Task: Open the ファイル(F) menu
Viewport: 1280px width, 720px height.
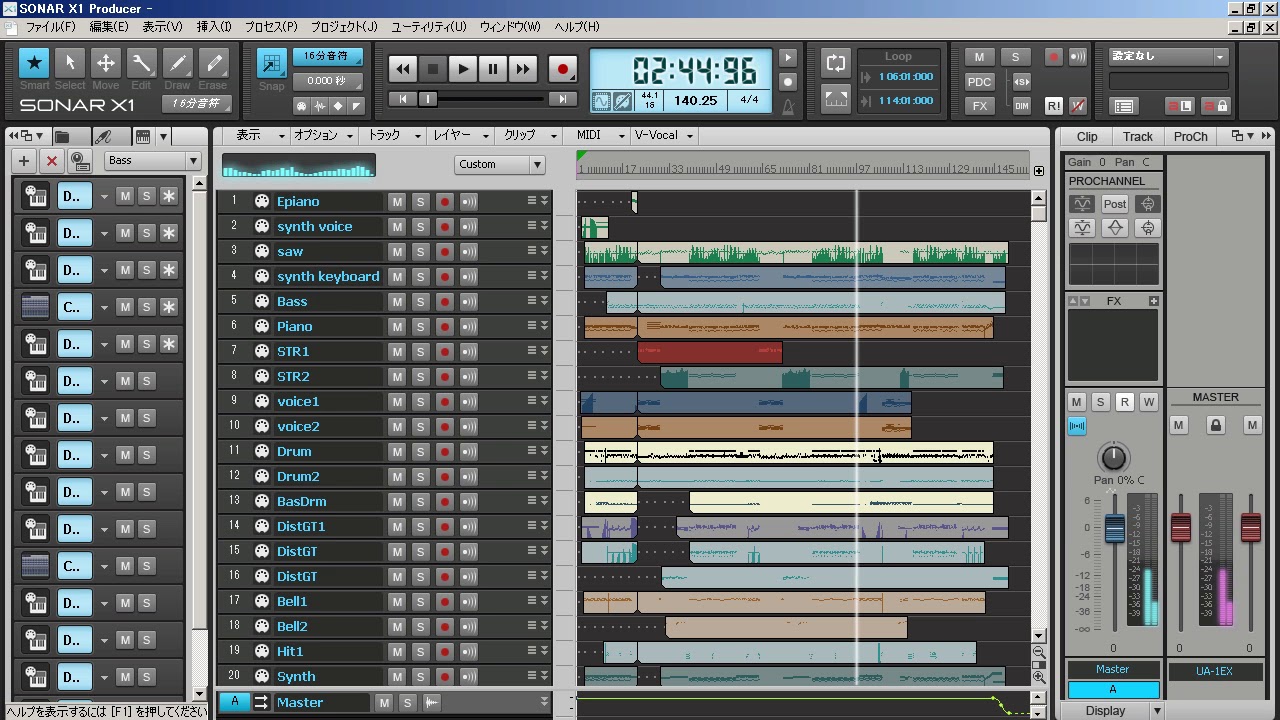Action: (50, 27)
